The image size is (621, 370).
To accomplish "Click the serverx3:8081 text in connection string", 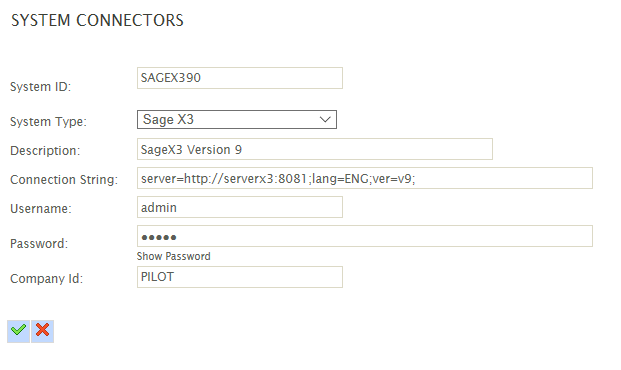I will (265, 179).
